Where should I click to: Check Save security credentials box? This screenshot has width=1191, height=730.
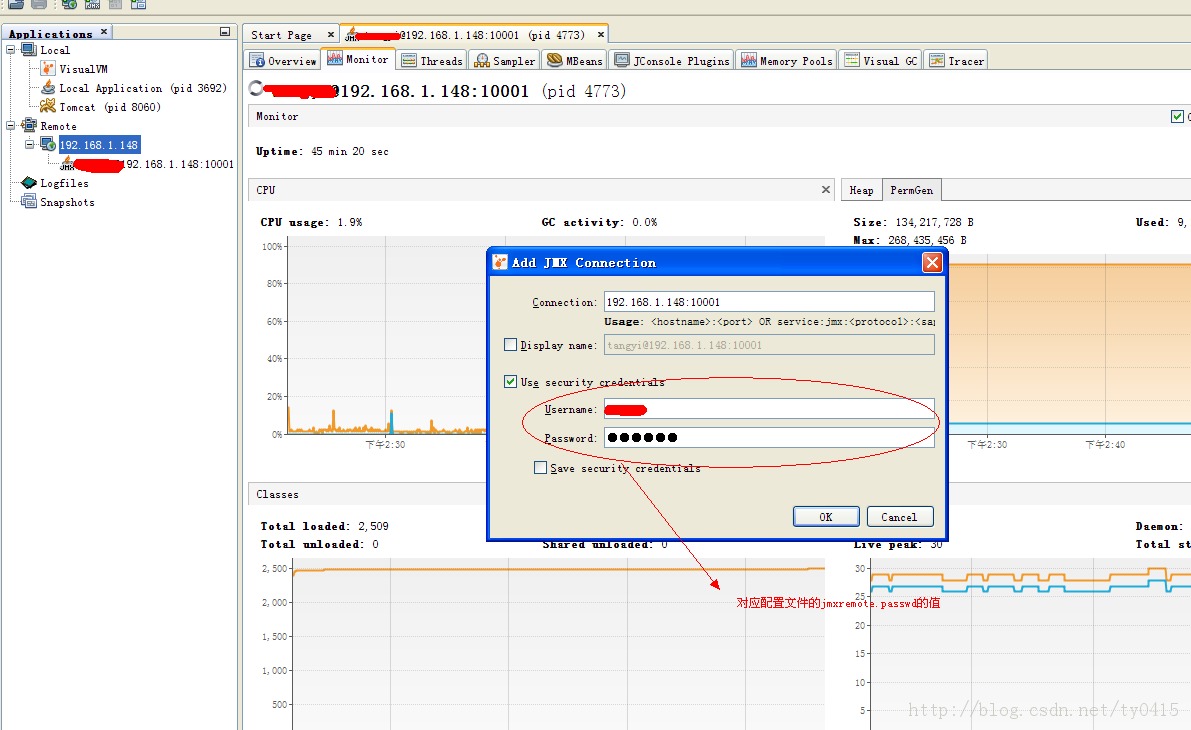pyautogui.click(x=540, y=468)
